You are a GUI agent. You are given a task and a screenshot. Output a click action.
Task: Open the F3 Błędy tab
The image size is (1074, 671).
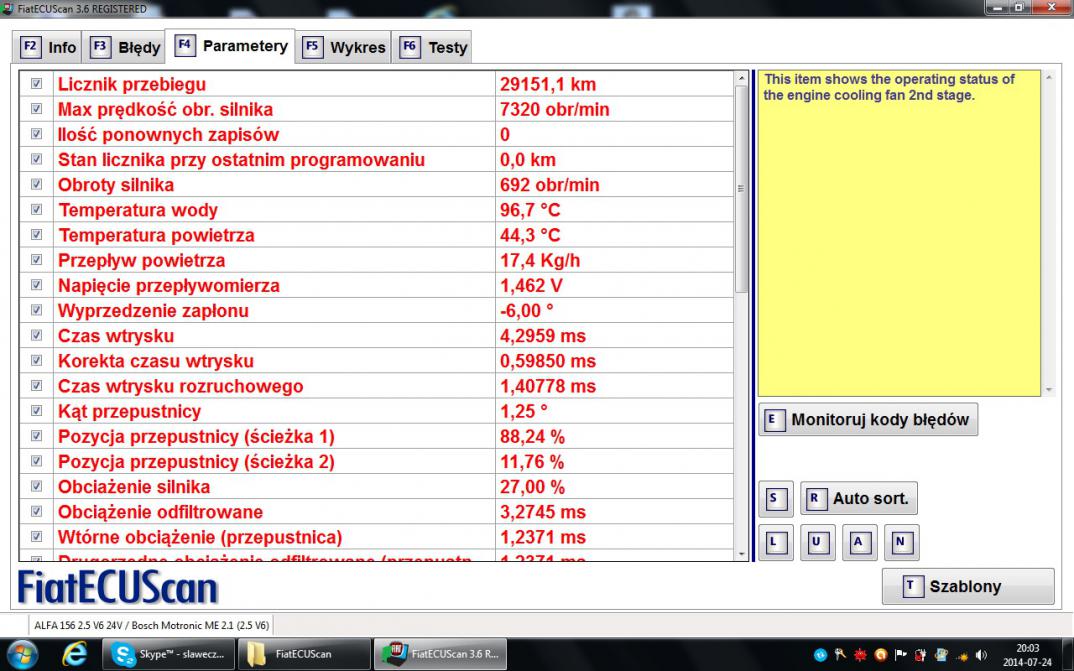(124, 47)
